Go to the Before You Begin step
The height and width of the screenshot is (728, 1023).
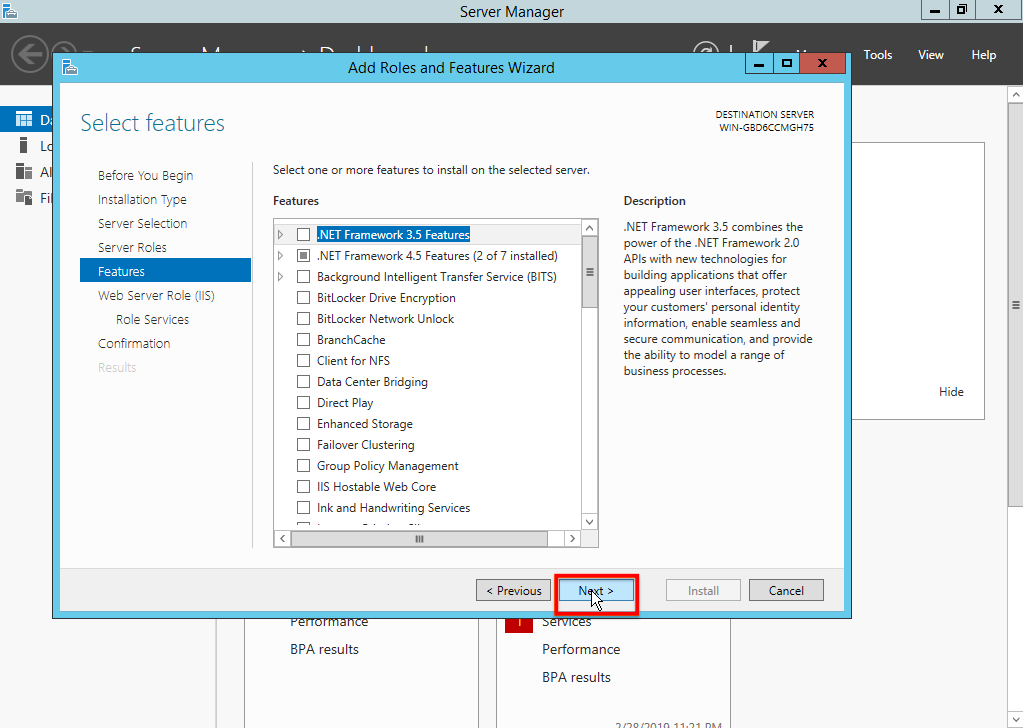(x=145, y=175)
